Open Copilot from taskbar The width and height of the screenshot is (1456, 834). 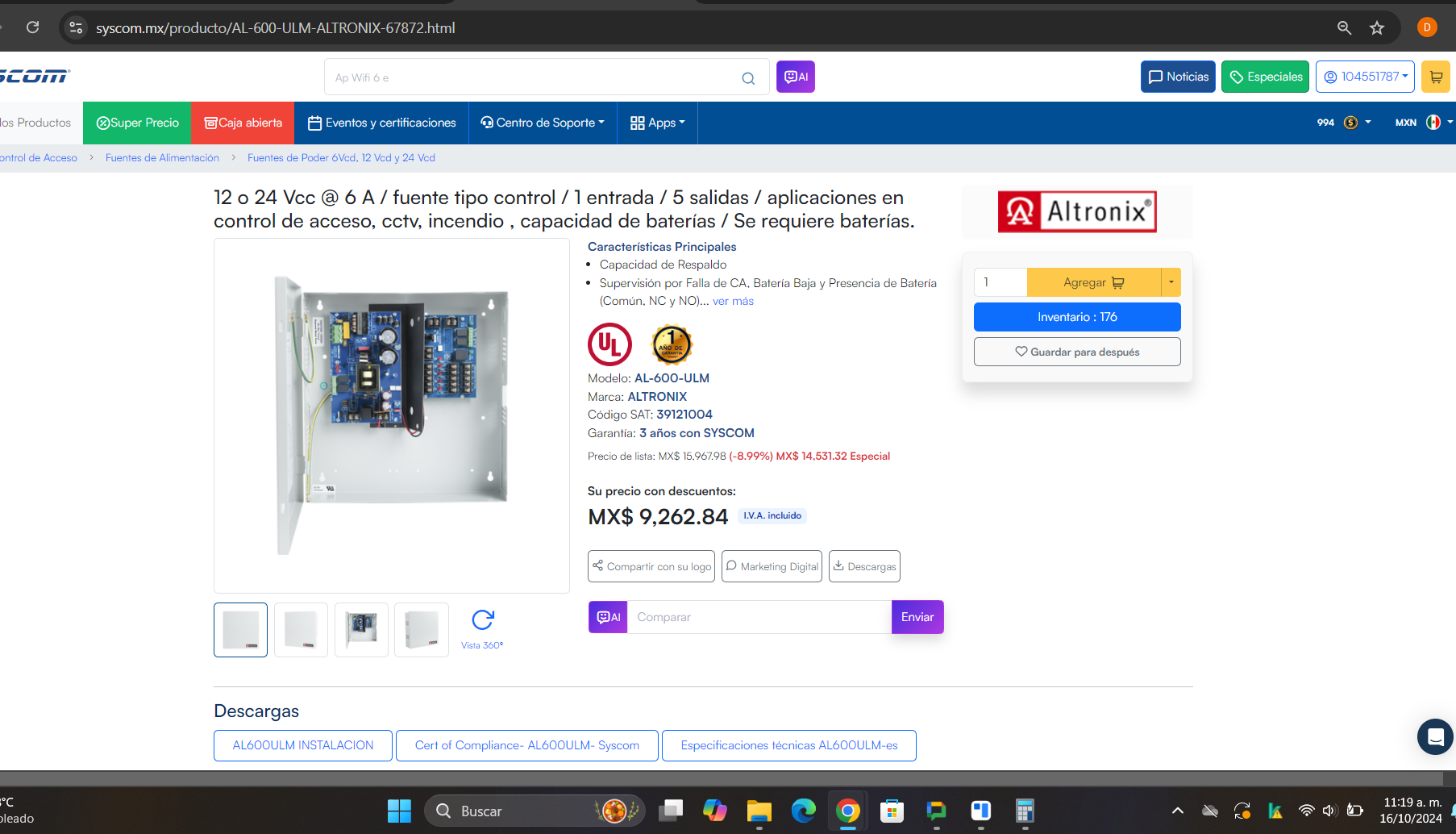pos(714,811)
